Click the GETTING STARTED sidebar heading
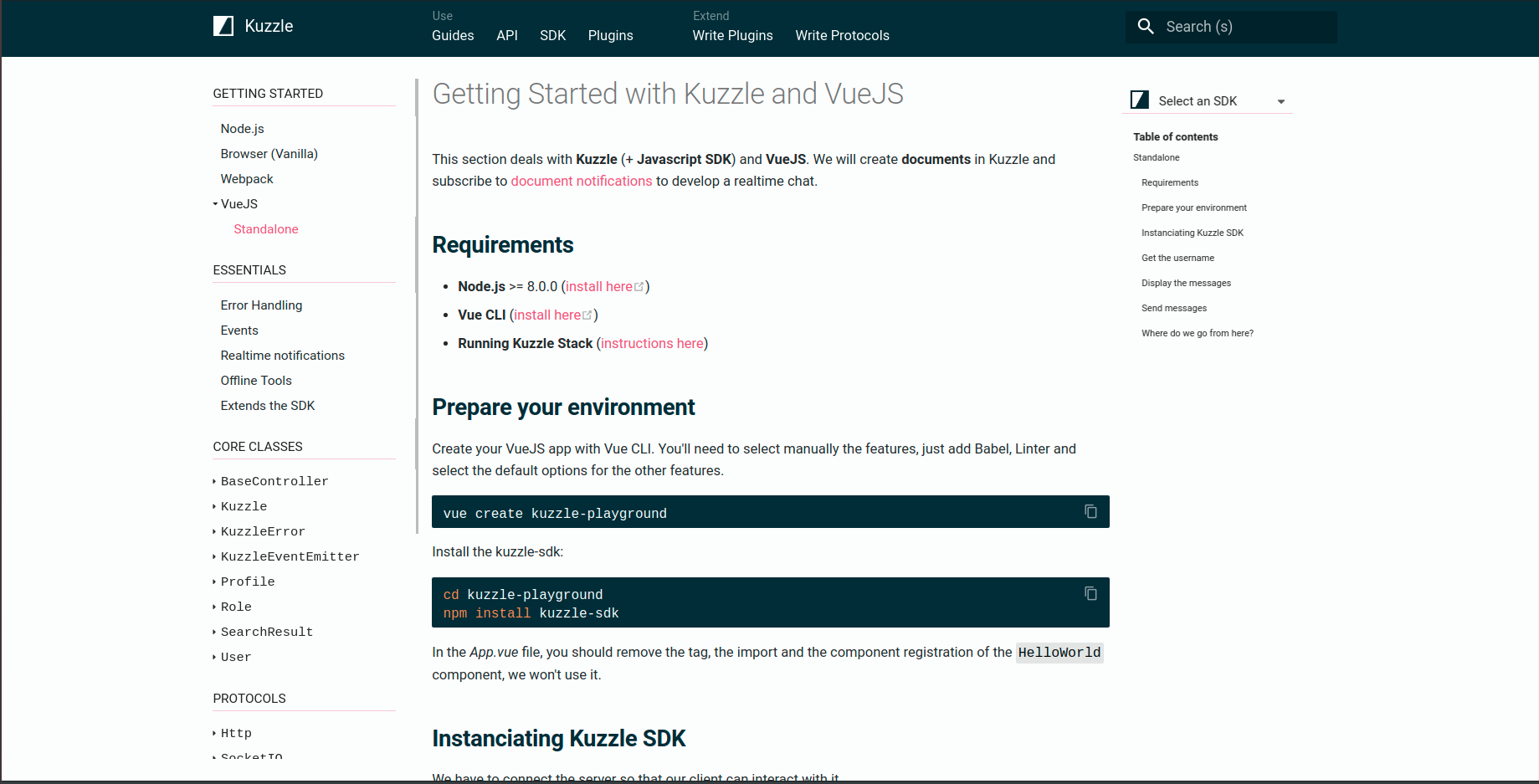The image size is (1539, 784). [268, 94]
